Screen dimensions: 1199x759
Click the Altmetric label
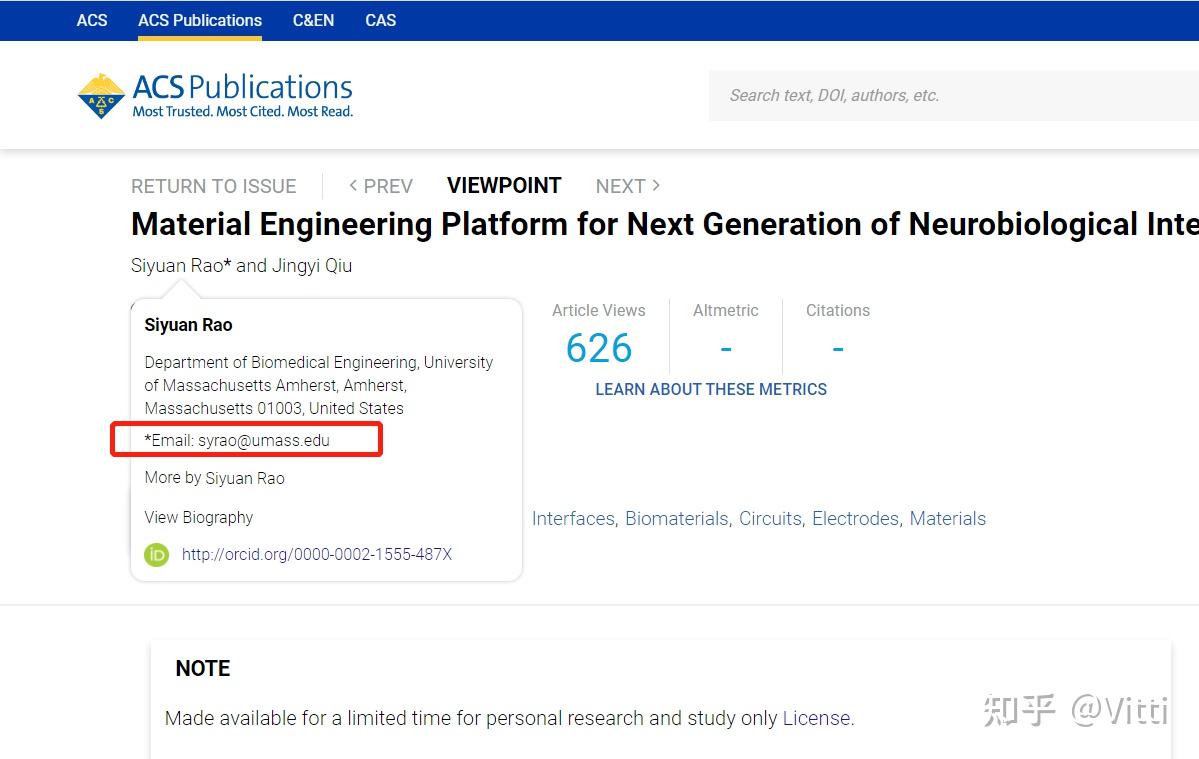[x=726, y=310]
